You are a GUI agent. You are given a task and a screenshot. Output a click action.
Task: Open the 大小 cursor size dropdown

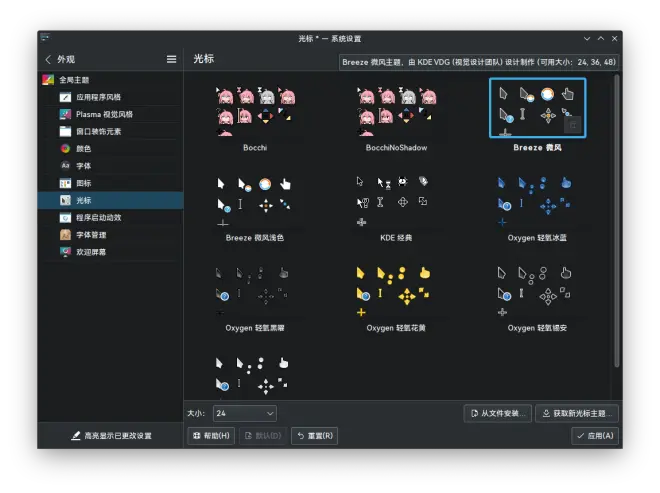pos(244,413)
